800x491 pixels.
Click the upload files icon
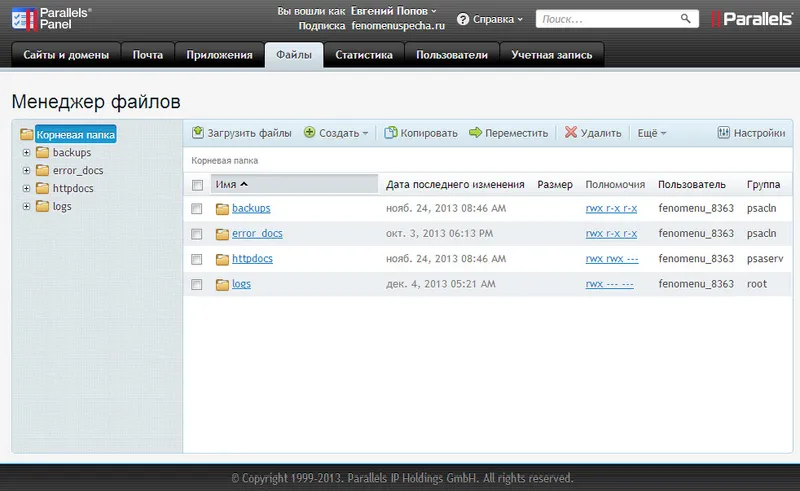(x=197, y=133)
